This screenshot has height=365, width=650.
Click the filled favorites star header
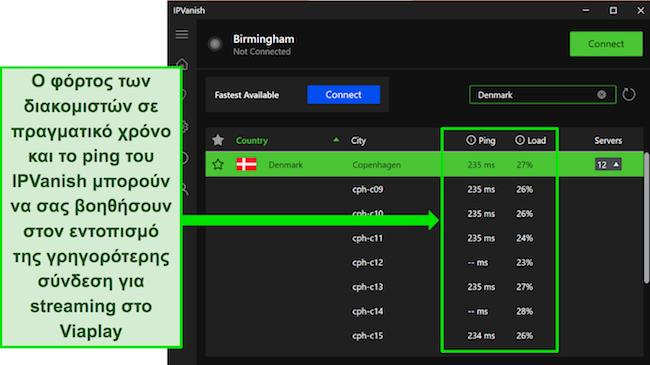[218, 140]
